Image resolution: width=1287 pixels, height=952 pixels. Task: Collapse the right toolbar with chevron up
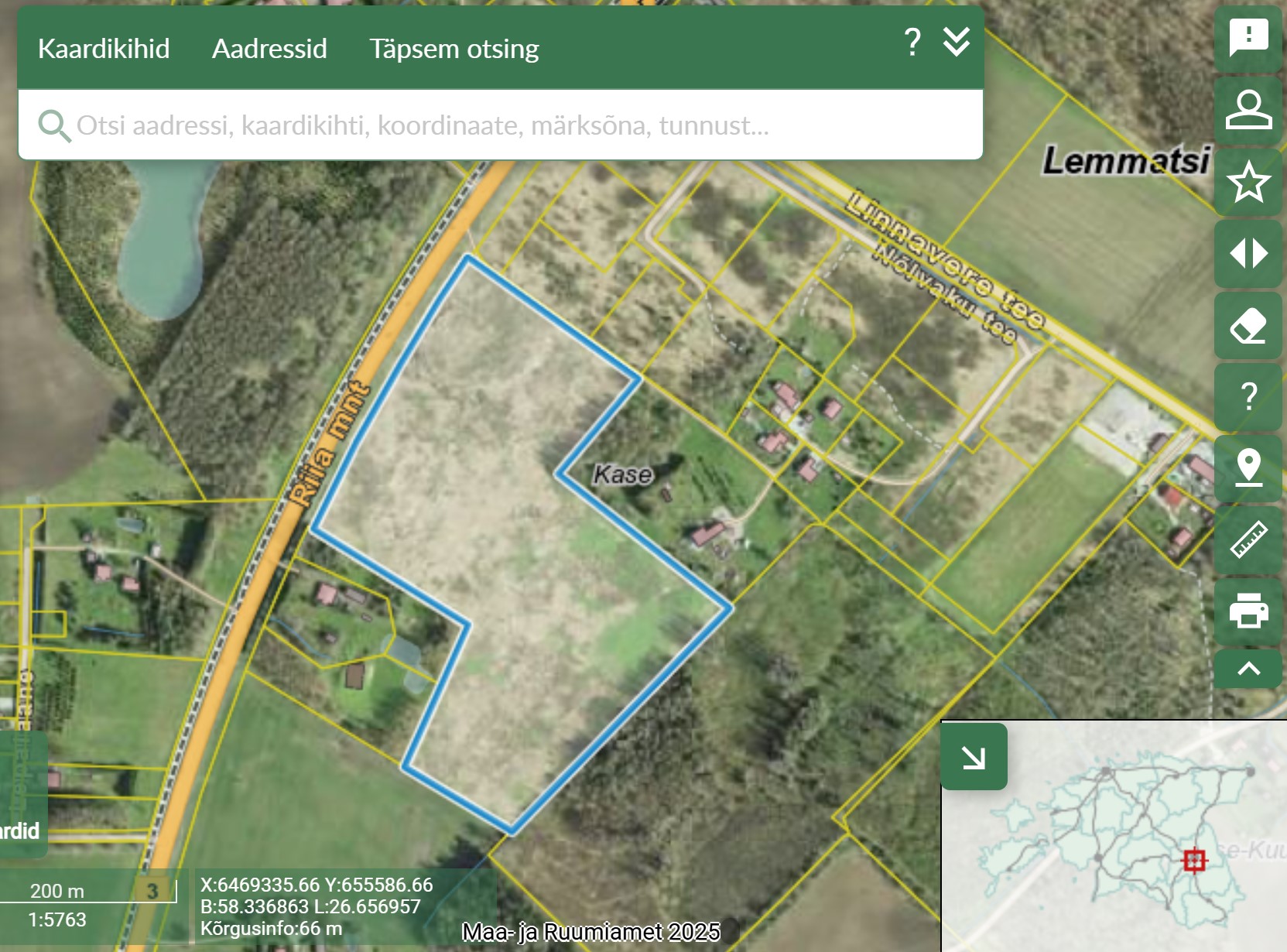[x=1248, y=669]
